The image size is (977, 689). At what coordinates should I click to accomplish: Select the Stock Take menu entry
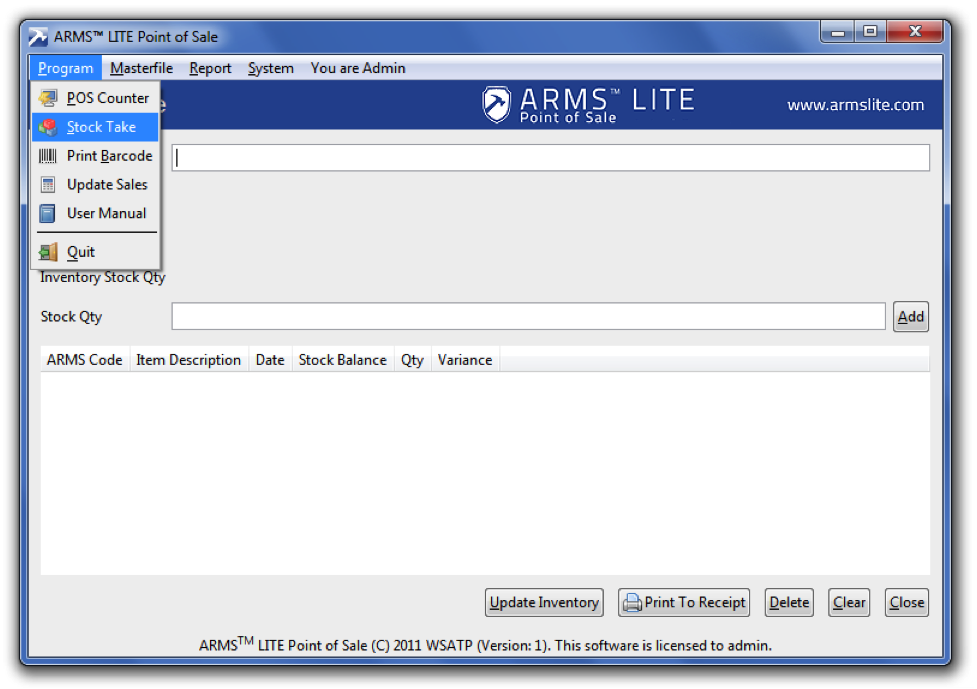click(95, 127)
